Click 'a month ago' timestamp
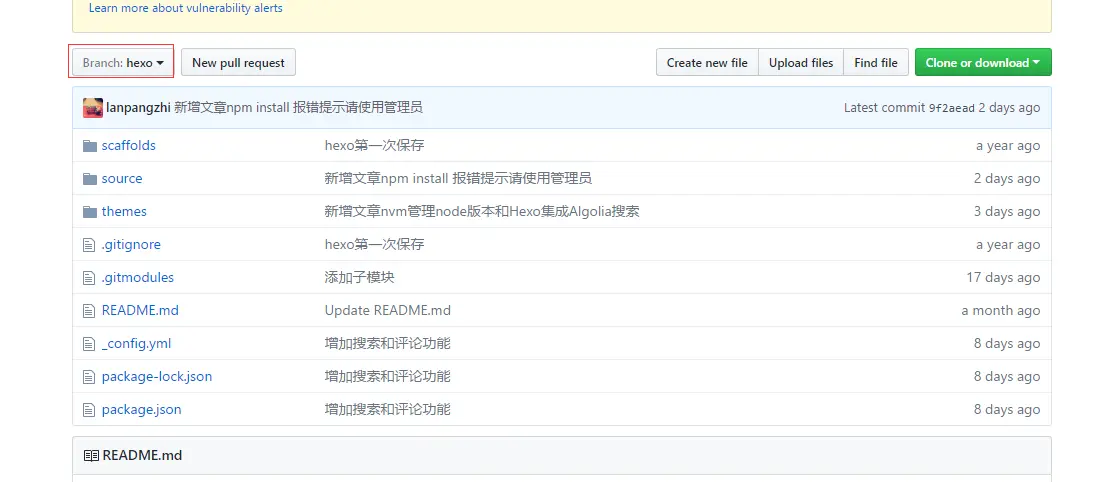Viewport: 1120px width, 482px height. (x=1001, y=311)
